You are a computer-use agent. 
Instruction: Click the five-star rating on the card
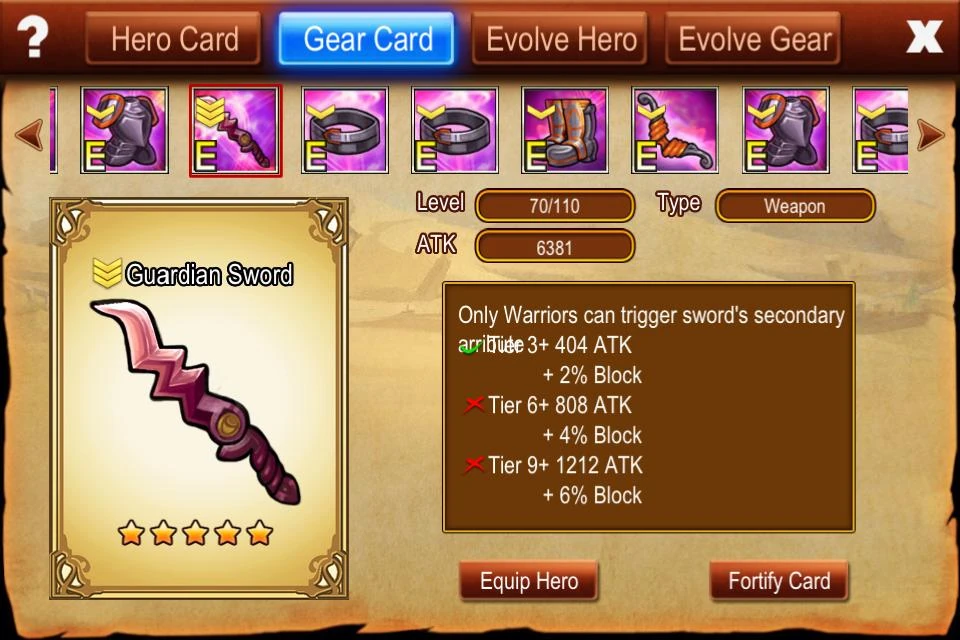pos(195,533)
